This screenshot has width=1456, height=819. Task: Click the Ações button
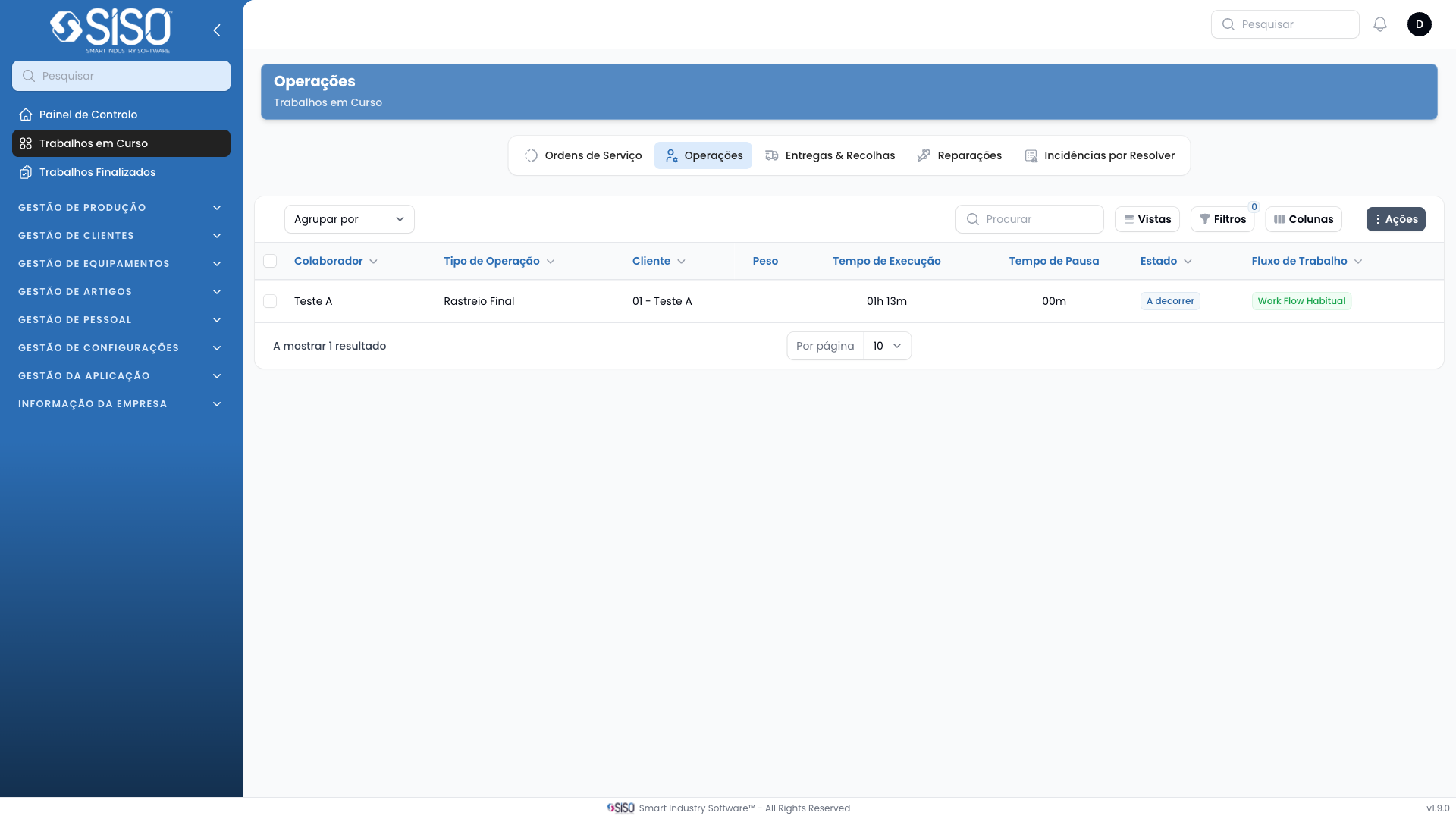click(x=1395, y=219)
